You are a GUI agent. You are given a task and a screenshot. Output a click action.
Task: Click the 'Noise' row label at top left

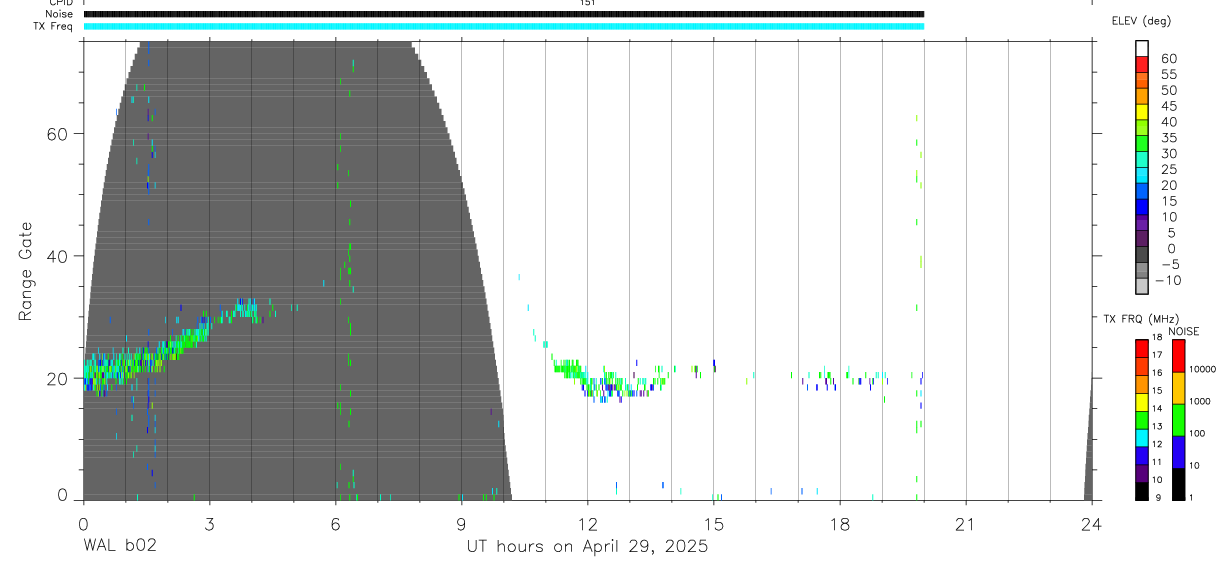pos(60,14)
